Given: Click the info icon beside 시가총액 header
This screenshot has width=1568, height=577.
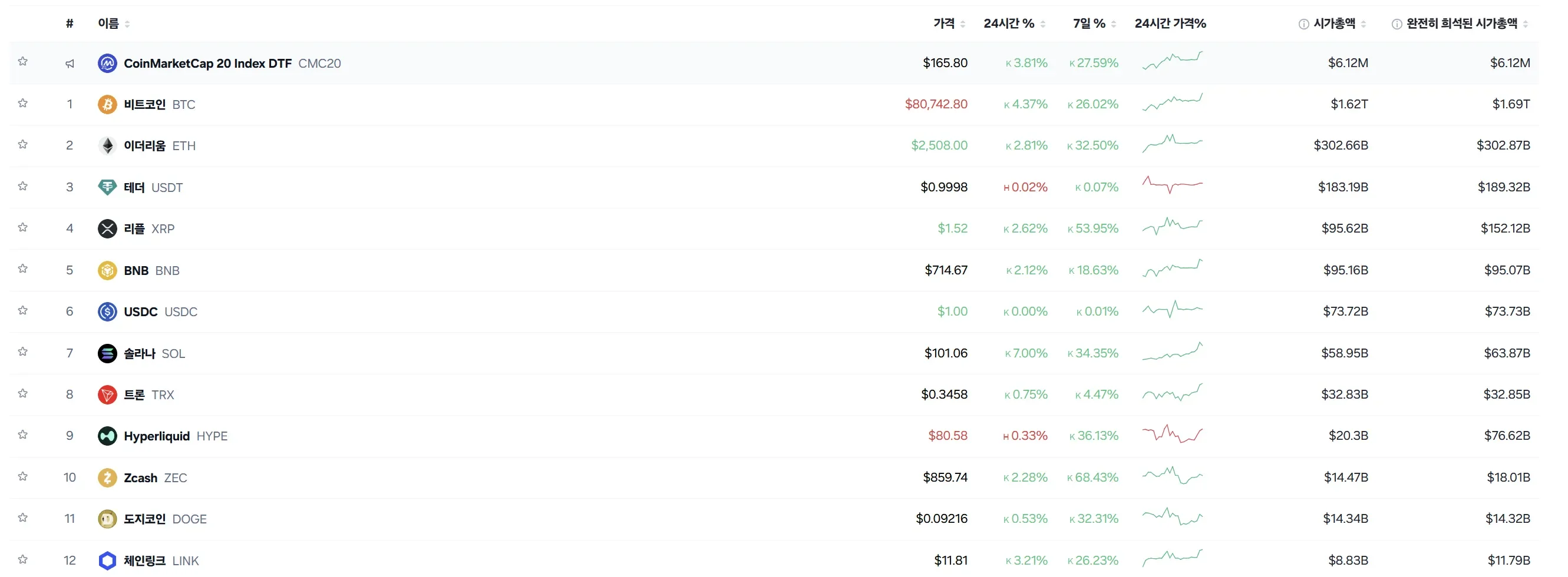Looking at the screenshot, I should (1303, 24).
